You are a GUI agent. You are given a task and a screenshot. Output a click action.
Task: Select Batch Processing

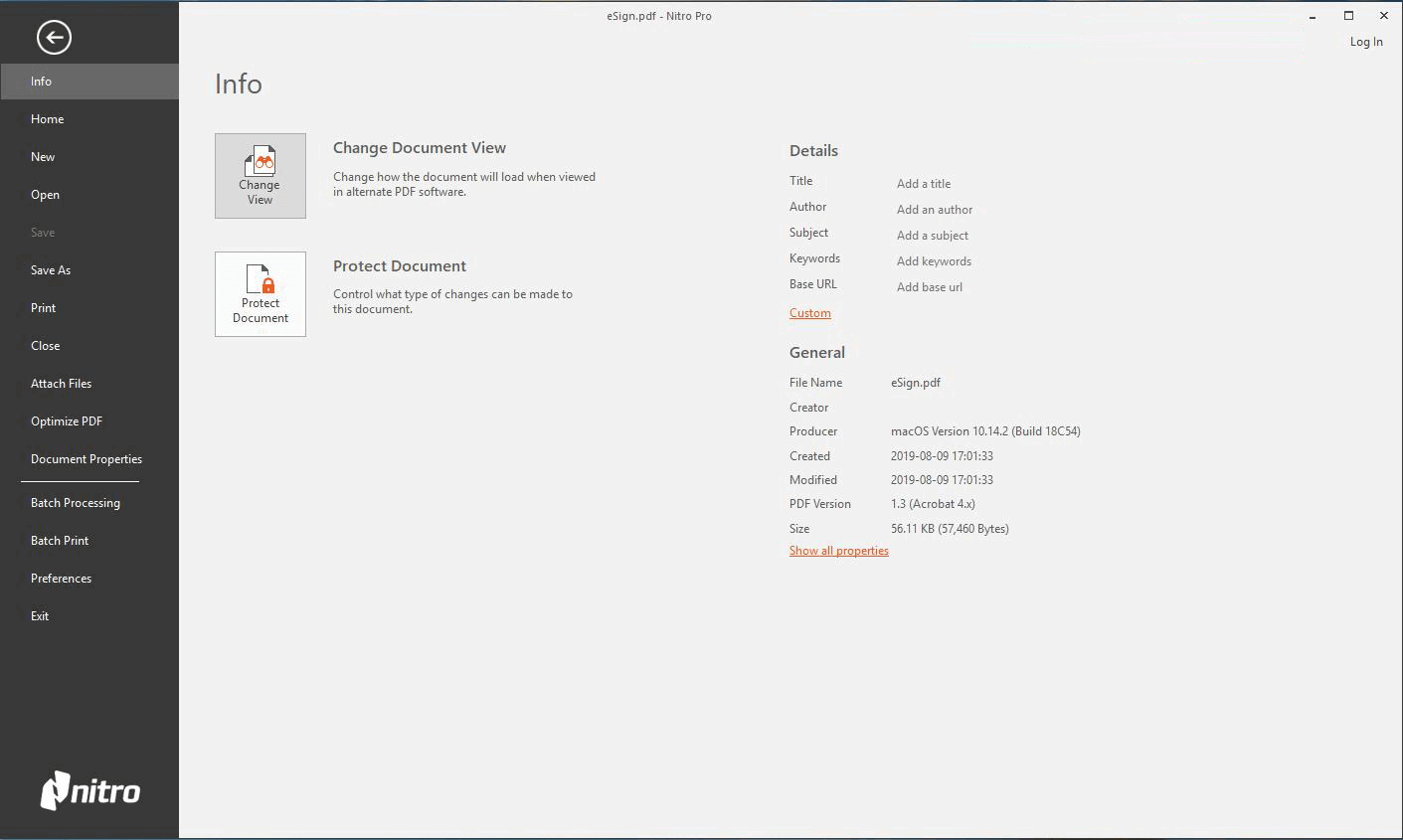pyautogui.click(x=76, y=503)
